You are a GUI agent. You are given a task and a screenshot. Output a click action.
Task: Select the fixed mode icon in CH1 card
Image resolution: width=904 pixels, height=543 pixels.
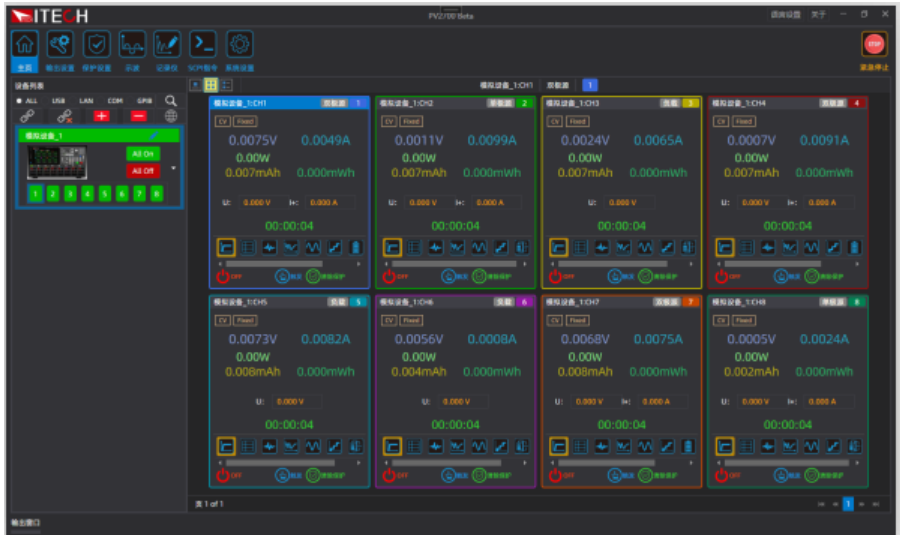click(x=226, y=247)
